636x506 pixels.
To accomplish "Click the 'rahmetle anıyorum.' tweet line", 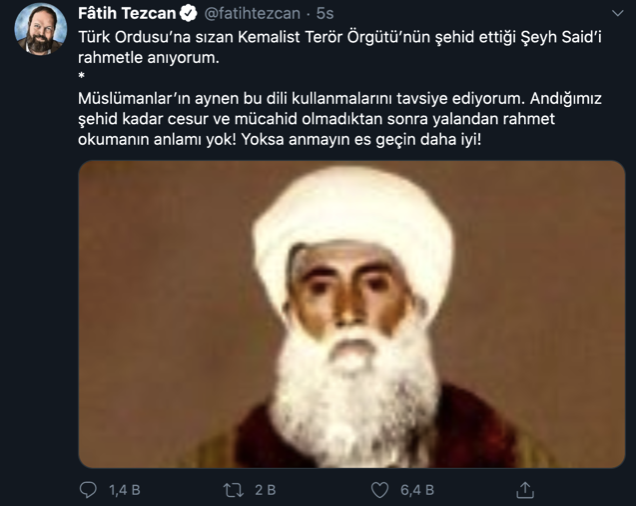I will (x=148, y=58).
